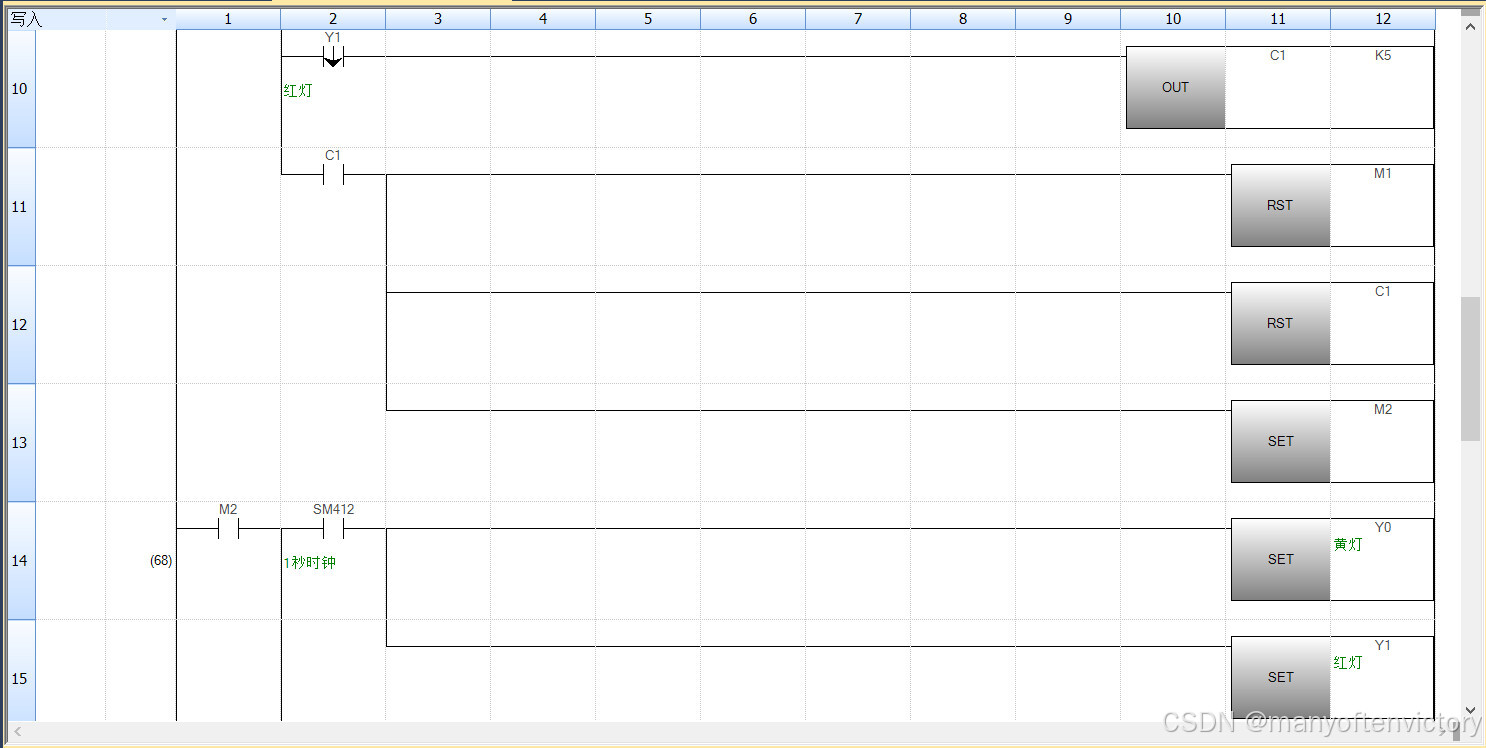Select row header 12

(x=21, y=325)
